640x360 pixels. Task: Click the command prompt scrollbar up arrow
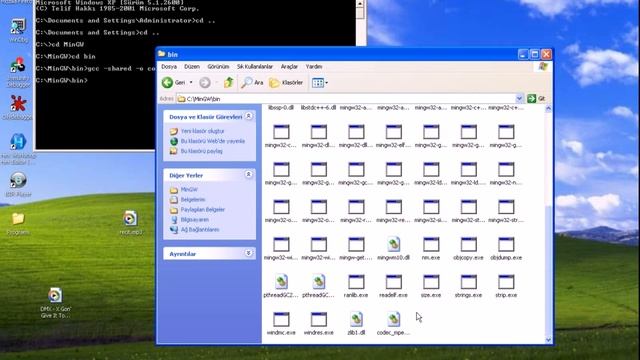360,4
